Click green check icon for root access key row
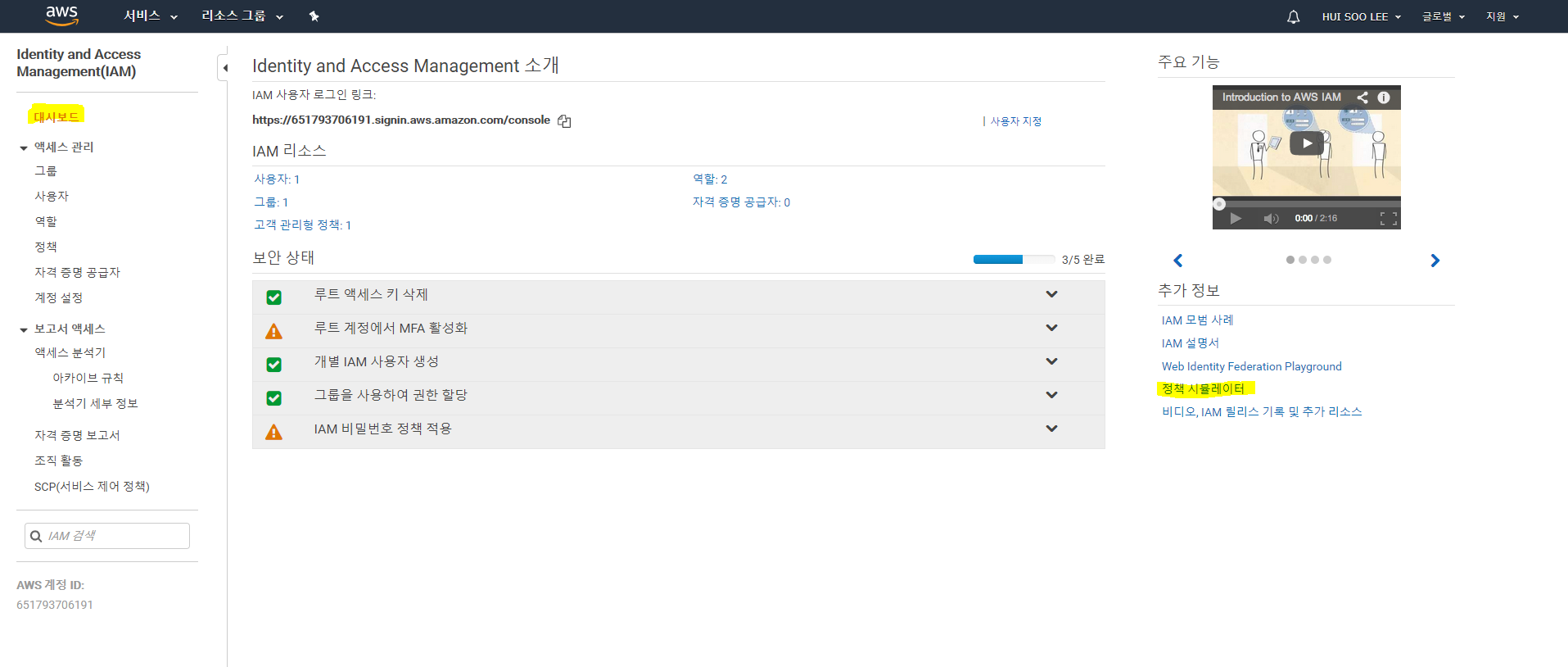 point(274,297)
